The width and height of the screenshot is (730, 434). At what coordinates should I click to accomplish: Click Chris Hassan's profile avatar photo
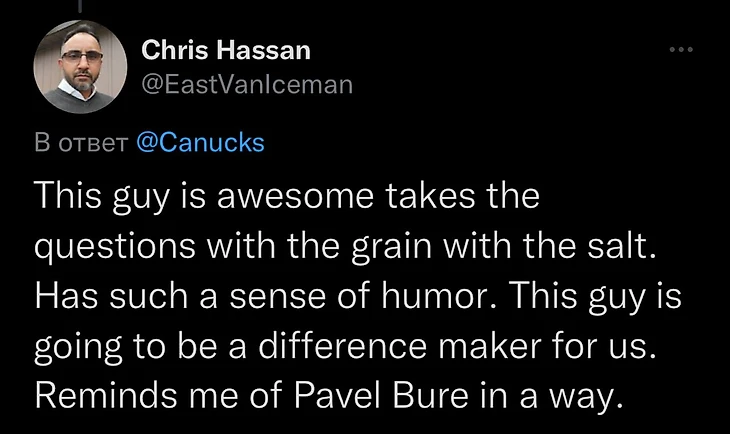[79, 69]
